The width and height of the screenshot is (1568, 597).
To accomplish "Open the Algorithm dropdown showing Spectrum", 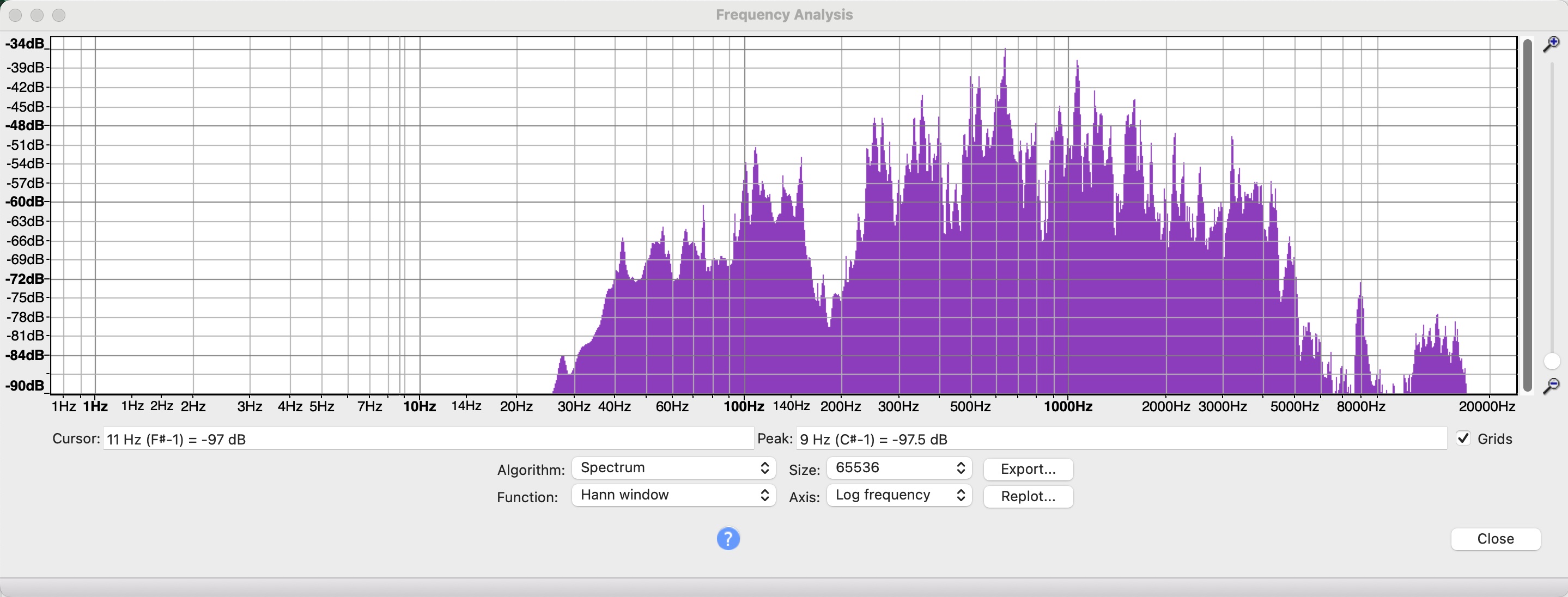I will (673, 468).
